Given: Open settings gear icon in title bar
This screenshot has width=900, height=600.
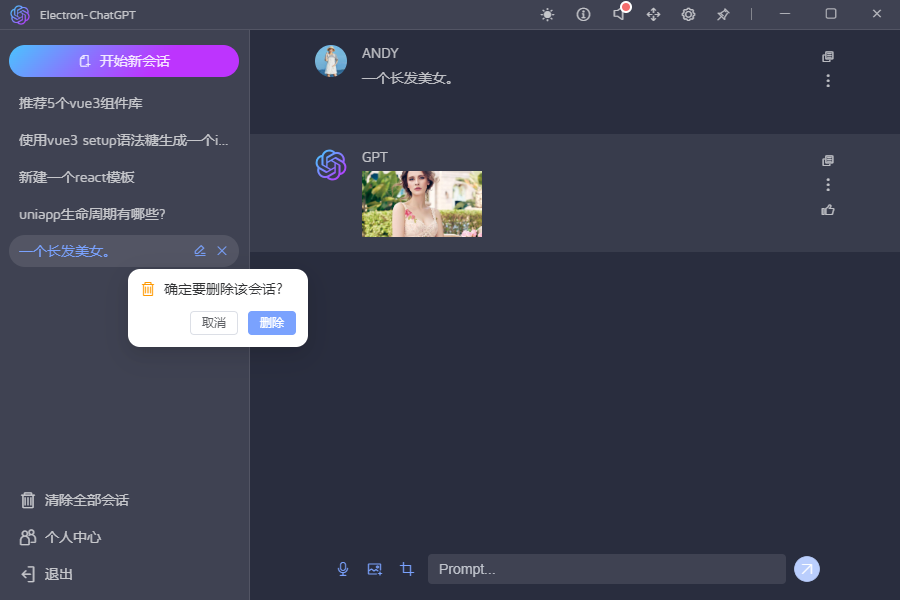Looking at the screenshot, I should click(x=688, y=14).
